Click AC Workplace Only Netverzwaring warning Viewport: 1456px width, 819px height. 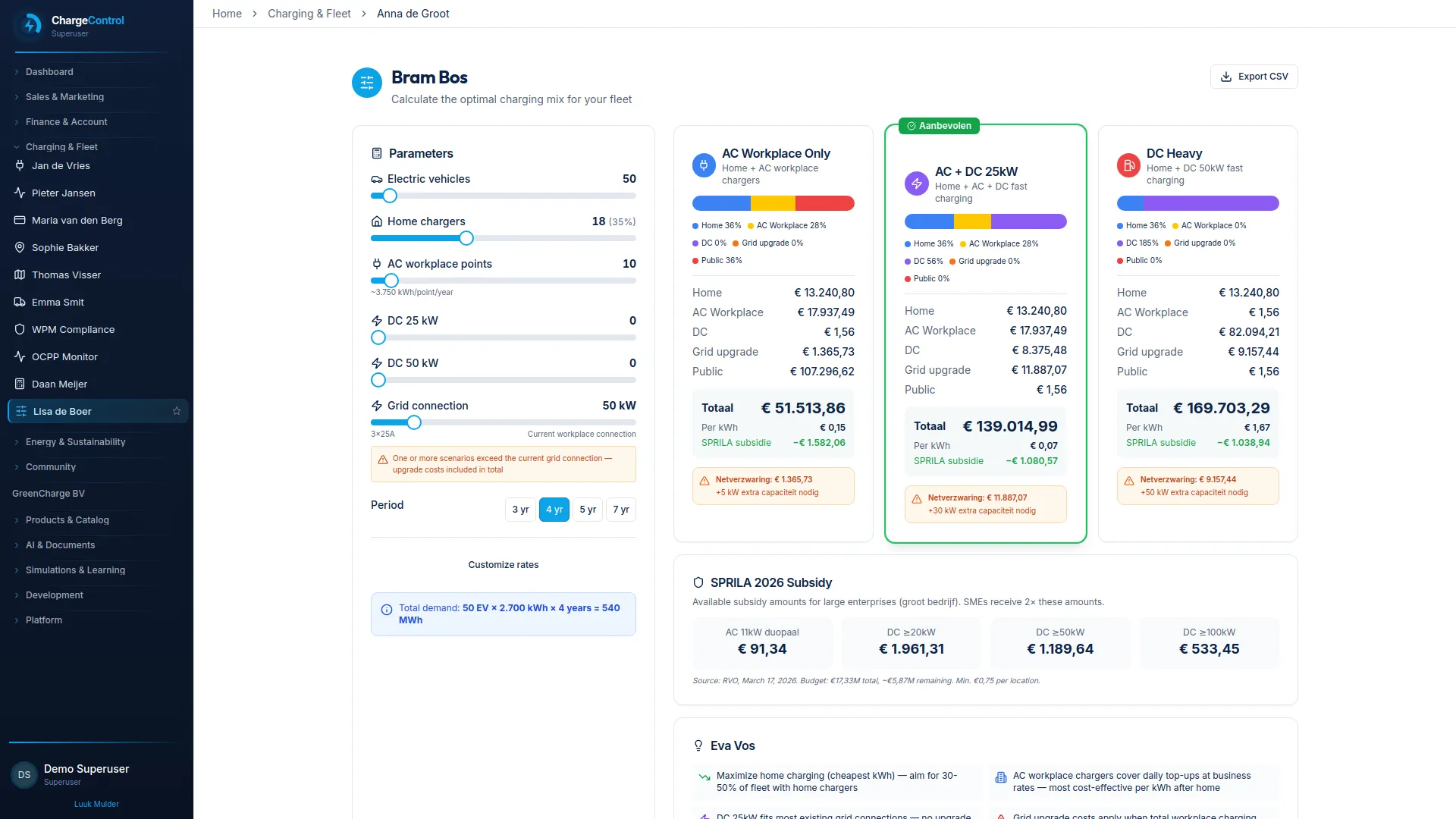(x=773, y=486)
